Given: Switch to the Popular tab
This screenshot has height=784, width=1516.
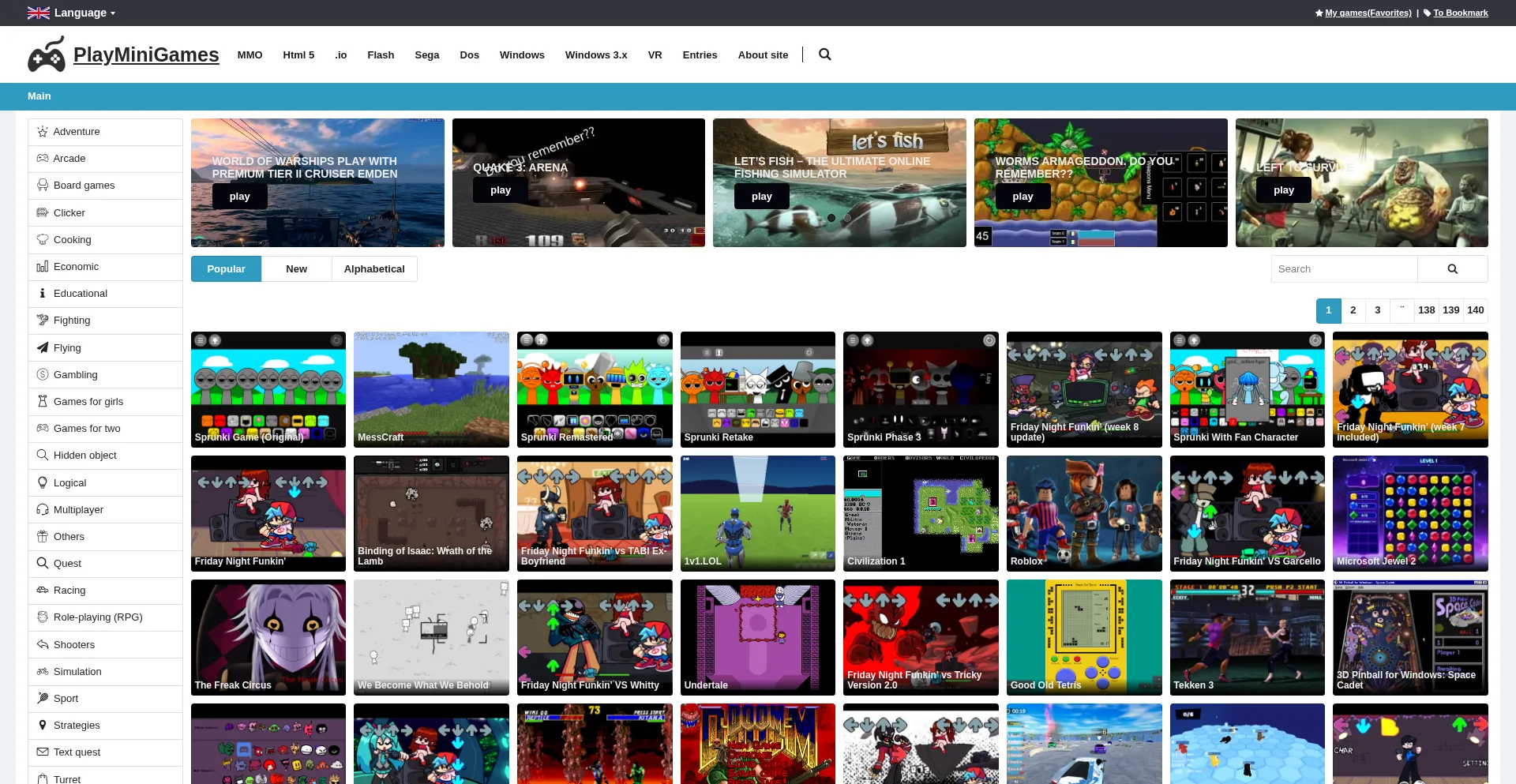Looking at the screenshot, I should (226, 269).
